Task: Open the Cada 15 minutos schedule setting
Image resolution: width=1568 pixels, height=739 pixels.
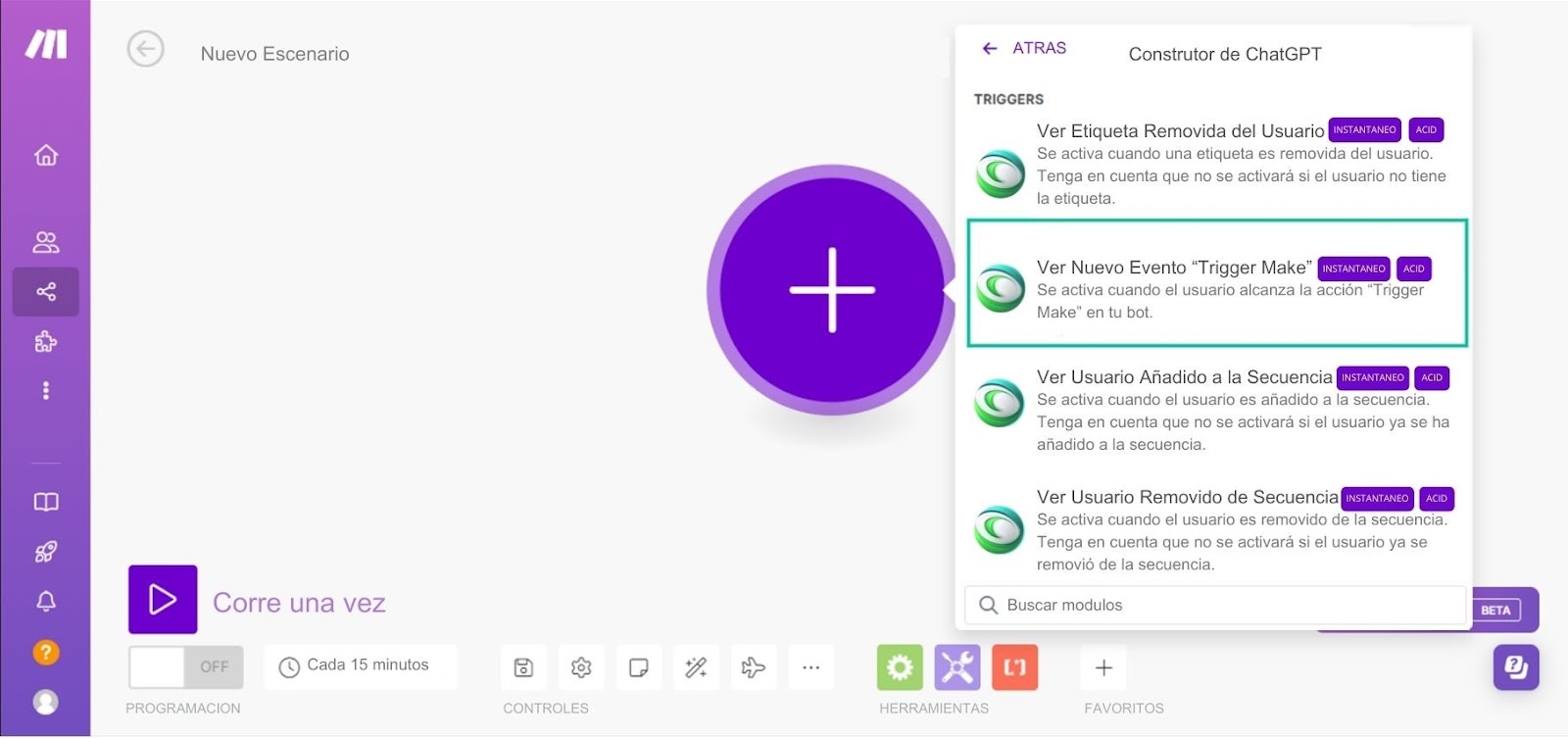Action: pyautogui.click(x=360, y=666)
